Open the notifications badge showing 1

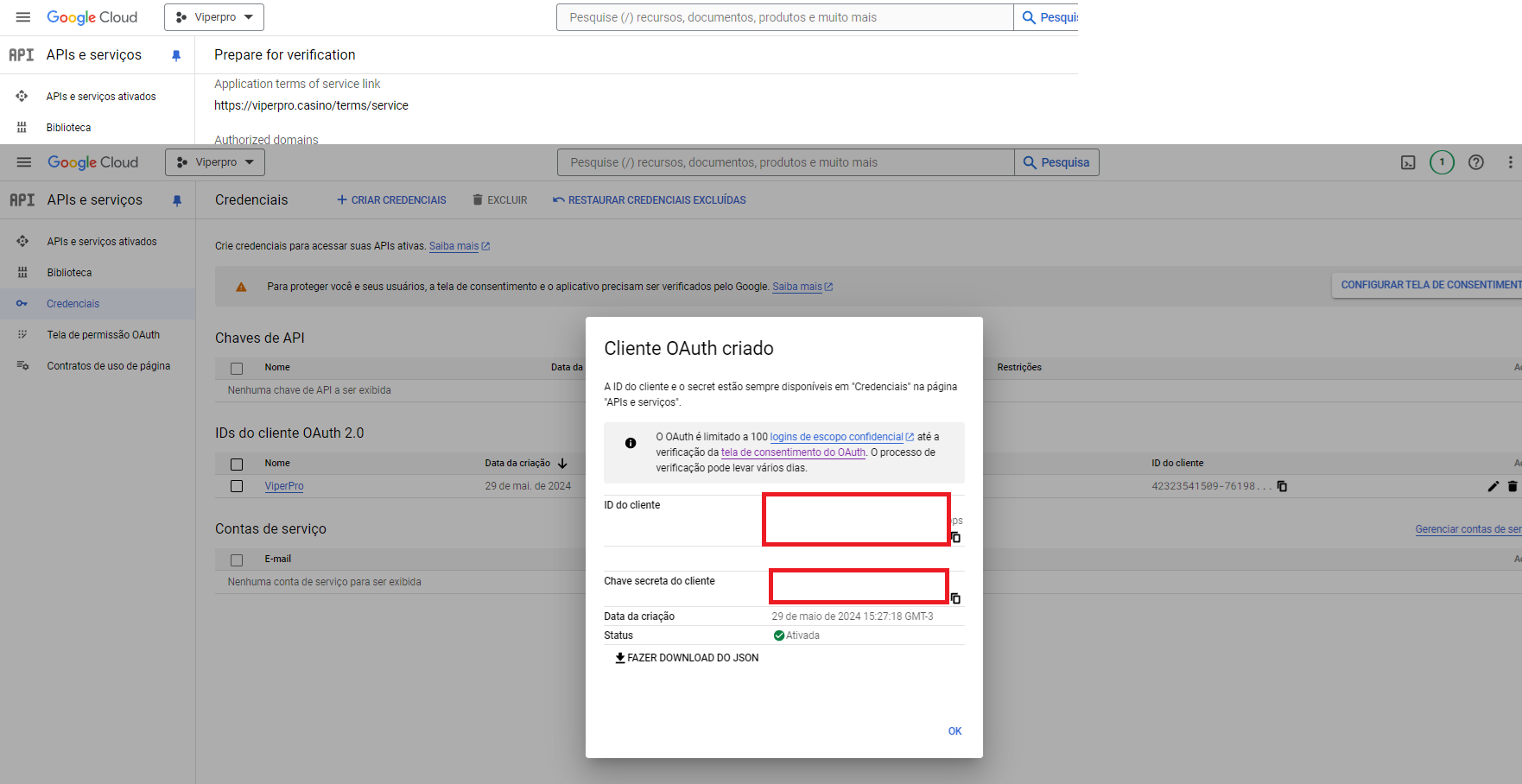point(1442,162)
